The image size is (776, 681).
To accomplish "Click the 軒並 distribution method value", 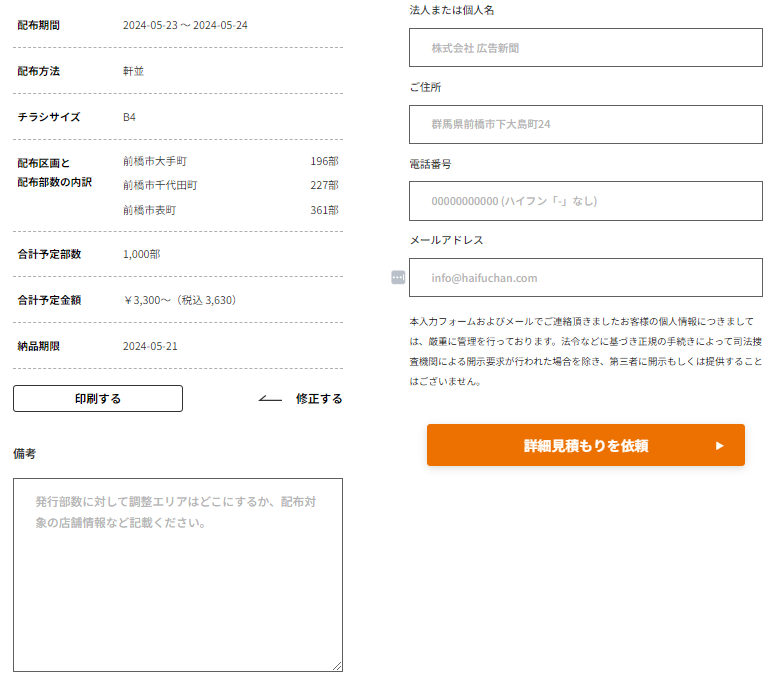I will [133, 71].
